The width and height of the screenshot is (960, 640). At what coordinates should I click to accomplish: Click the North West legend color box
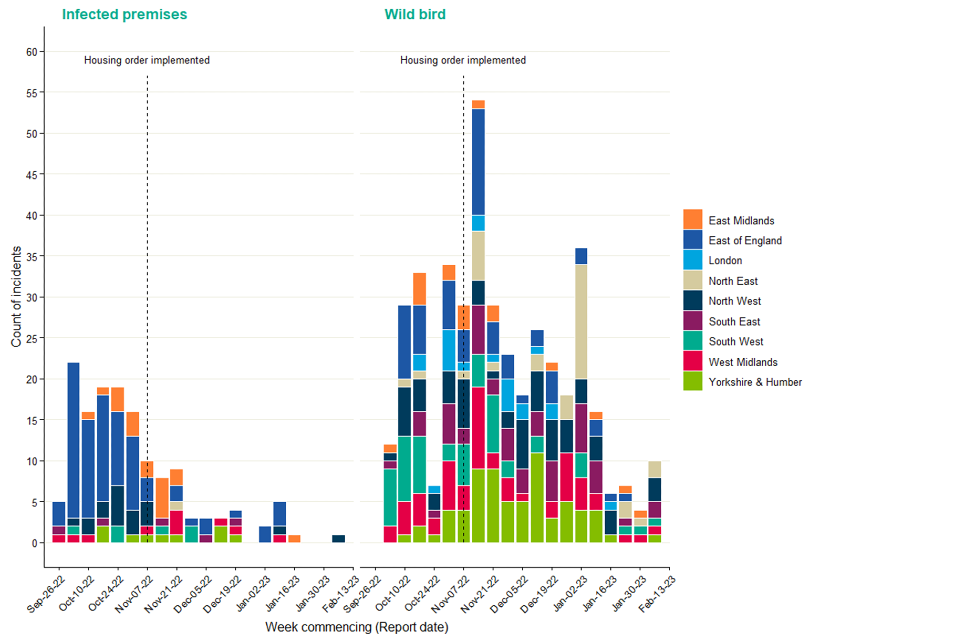(x=691, y=300)
